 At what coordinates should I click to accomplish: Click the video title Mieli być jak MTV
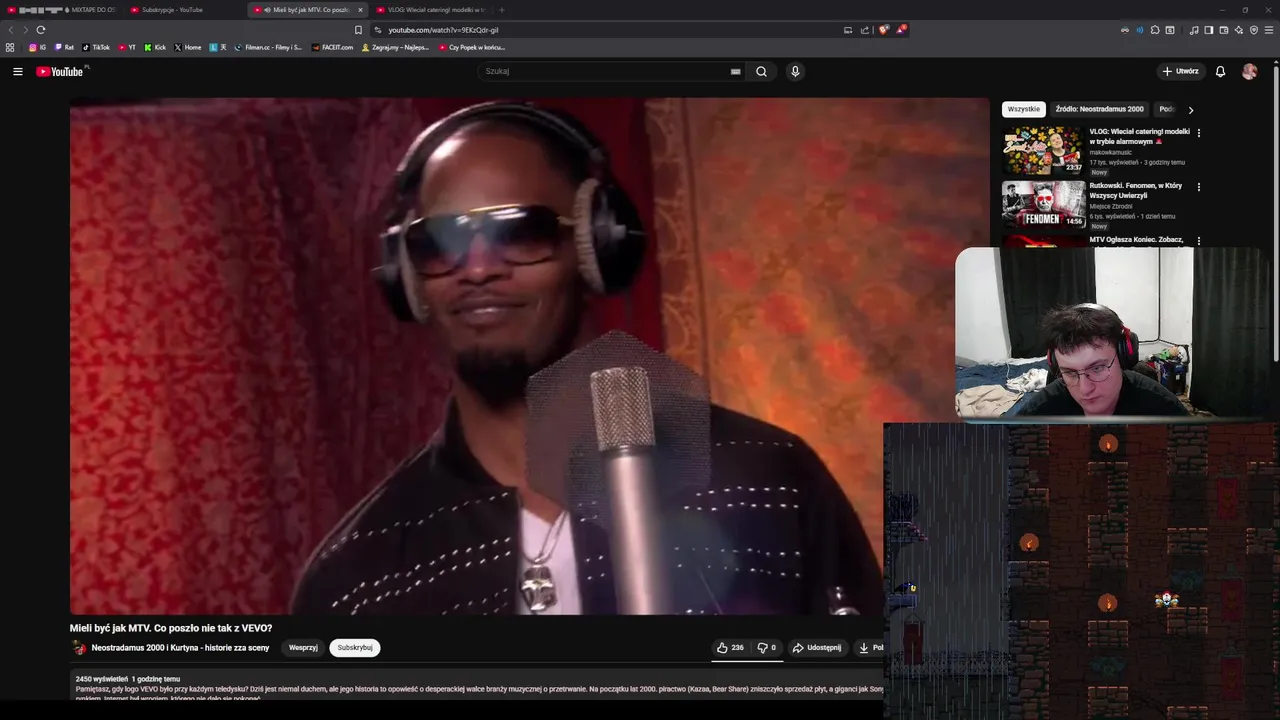point(171,628)
